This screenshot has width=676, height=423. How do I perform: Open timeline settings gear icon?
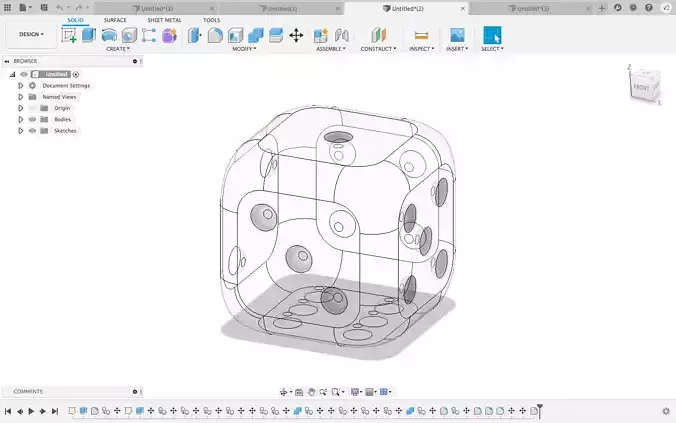click(666, 411)
